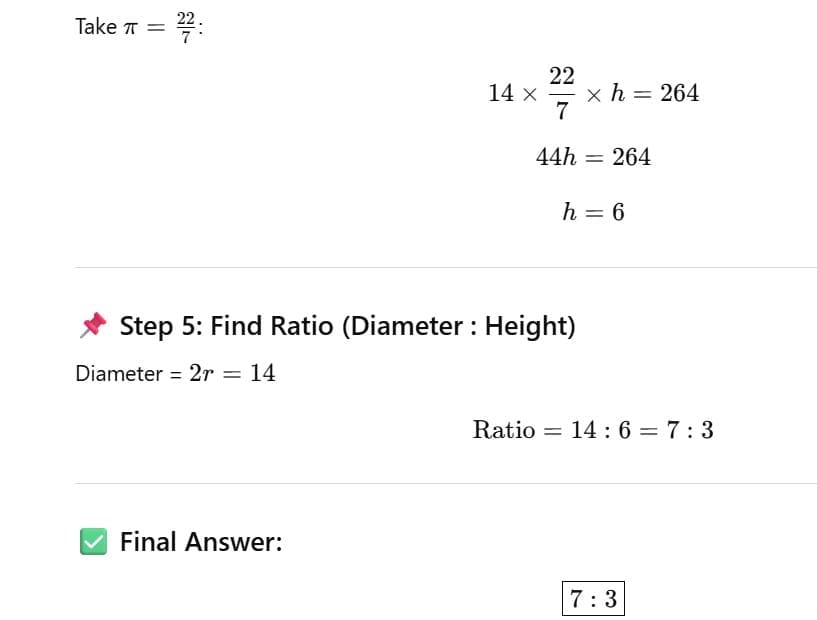
Task: Click the word "Ratio" in the ratio equation
Action: pyautogui.click(x=503, y=431)
